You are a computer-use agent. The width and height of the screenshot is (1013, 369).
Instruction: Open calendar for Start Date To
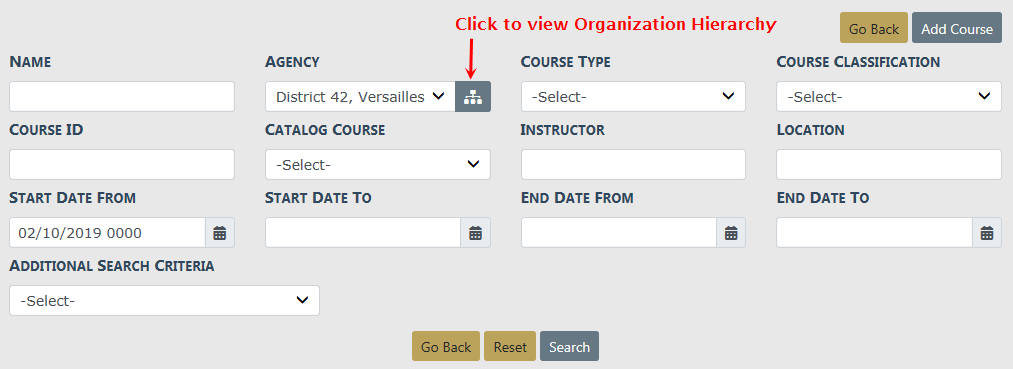coord(475,233)
